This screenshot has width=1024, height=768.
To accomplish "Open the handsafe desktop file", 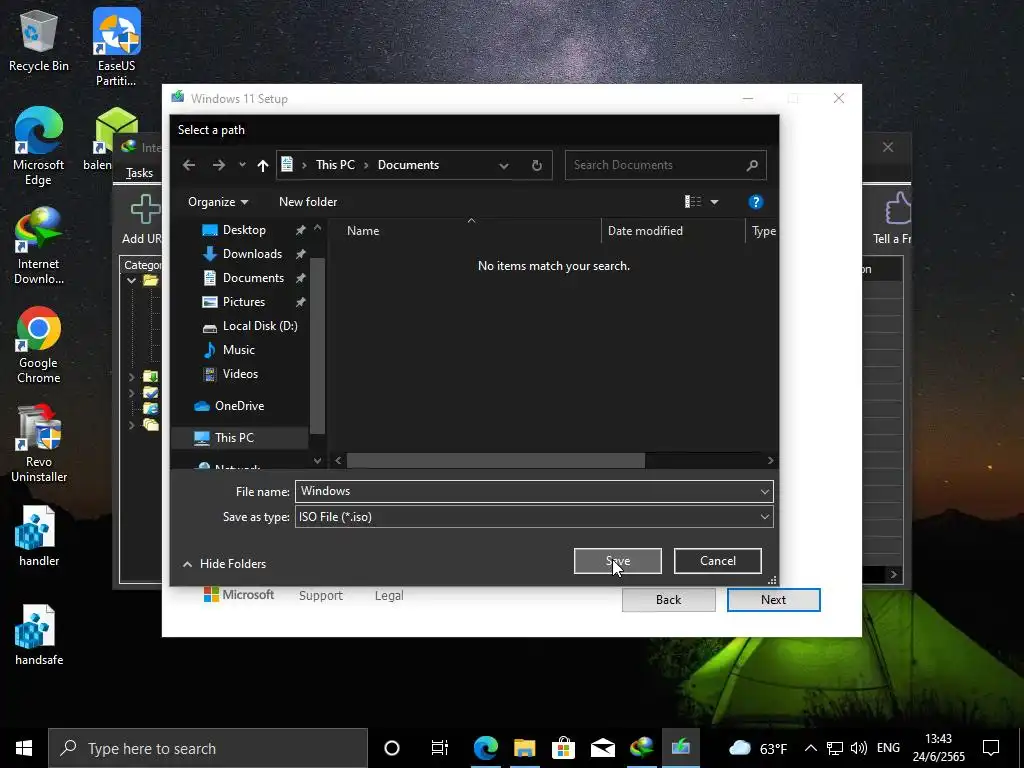I will [39, 635].
